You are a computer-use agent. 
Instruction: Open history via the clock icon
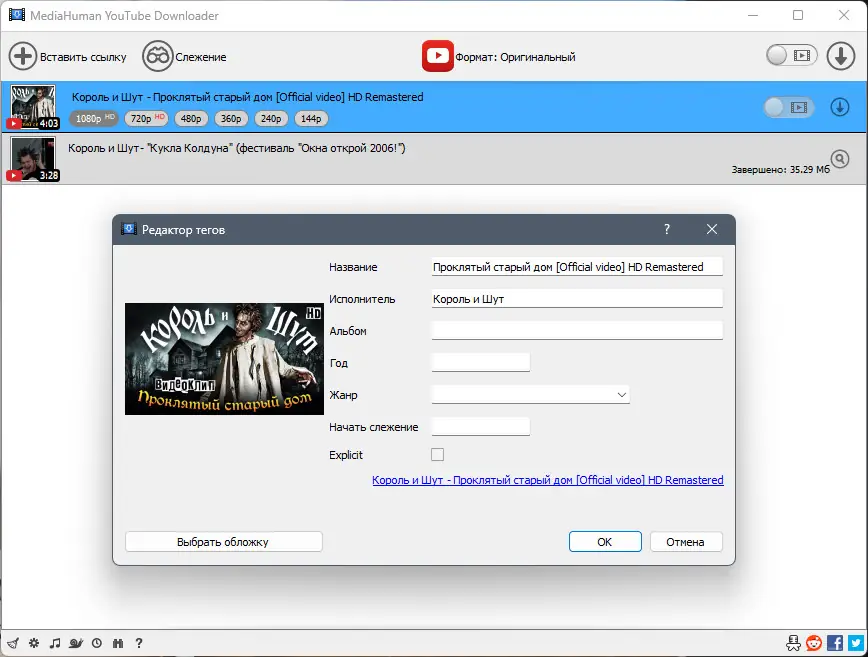pos(98,643)
